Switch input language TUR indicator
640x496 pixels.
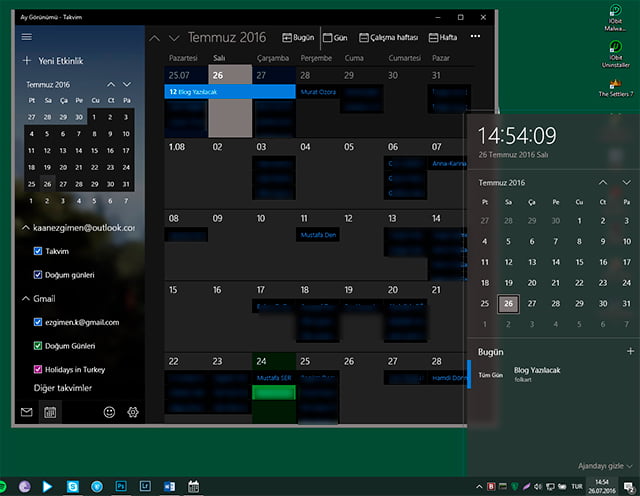point(577,486)
